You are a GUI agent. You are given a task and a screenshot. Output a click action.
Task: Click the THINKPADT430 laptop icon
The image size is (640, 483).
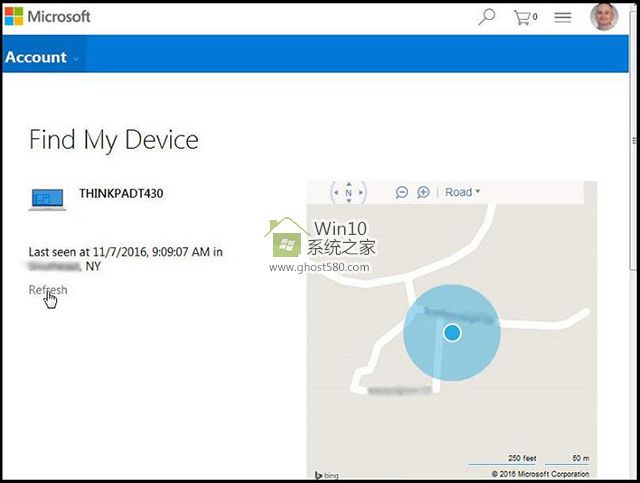(x=47, y=199)
